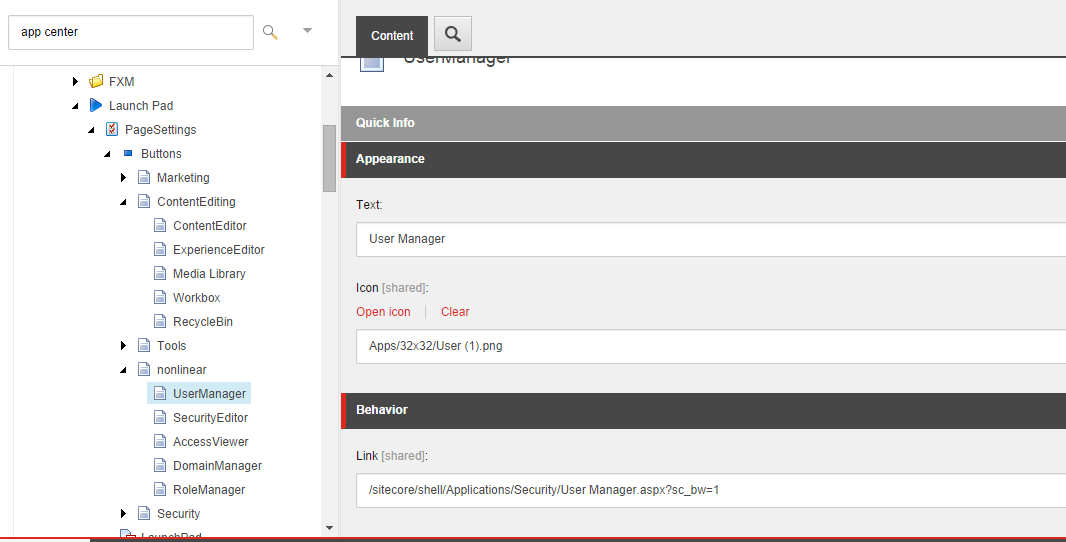1066x542 pixels.
Task: Click the Tools document icon
Action: pyautogui.click(x=144, y=345)
